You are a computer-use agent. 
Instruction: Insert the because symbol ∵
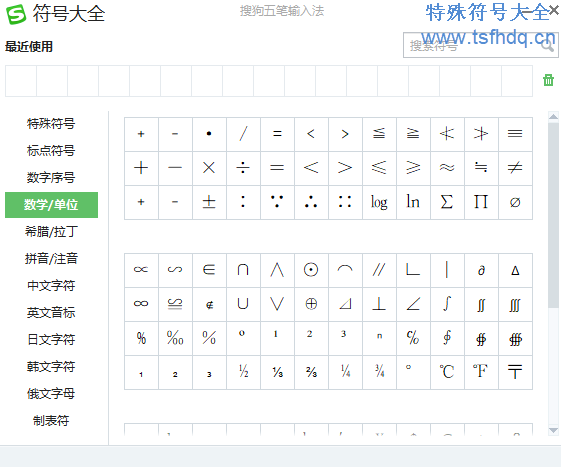click(277, 202)
